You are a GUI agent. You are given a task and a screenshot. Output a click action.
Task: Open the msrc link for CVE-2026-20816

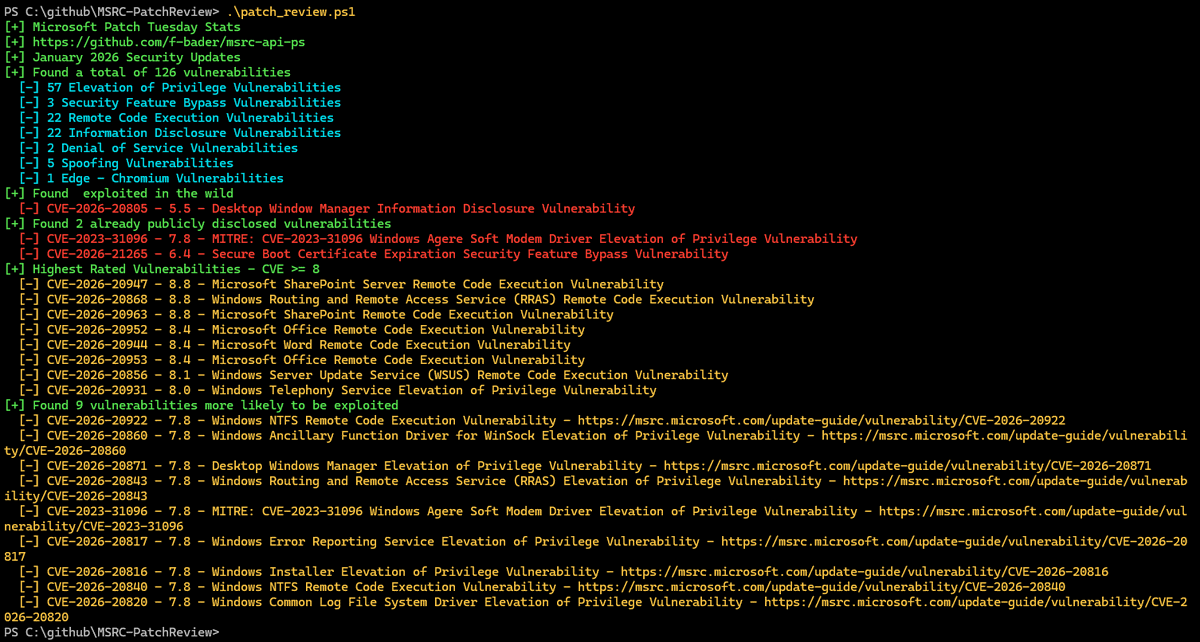click(x=864, y=571)
